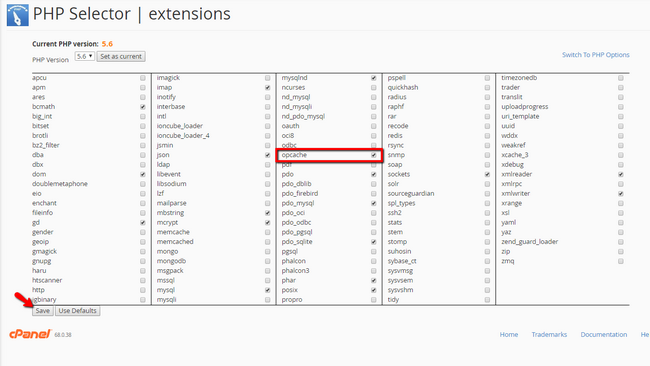Image resolution: width=650 pixels, height=366 pixels.
Task: Open the Documentation footer link
Action: tap(604, 334)
